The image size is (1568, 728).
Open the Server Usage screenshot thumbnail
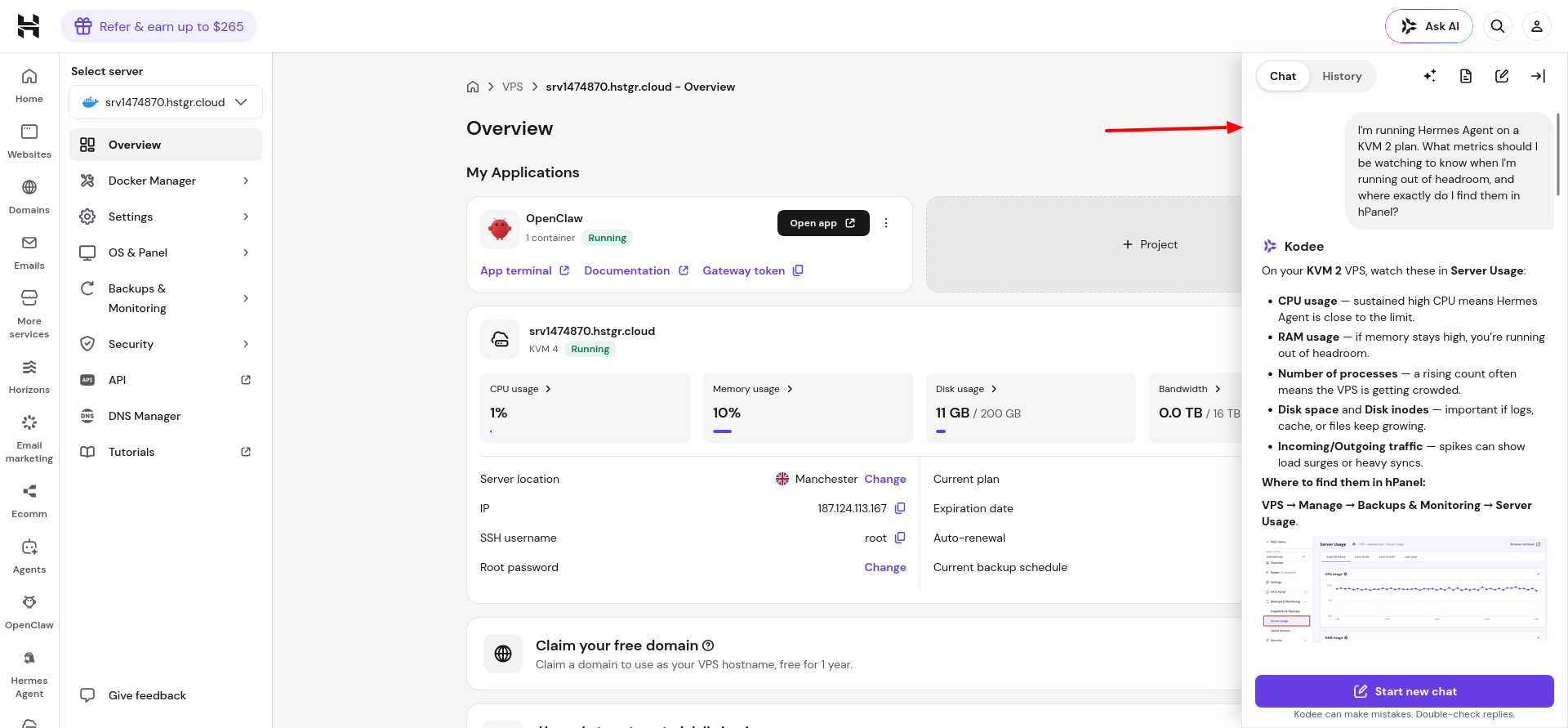click(x=1405, y=589)
